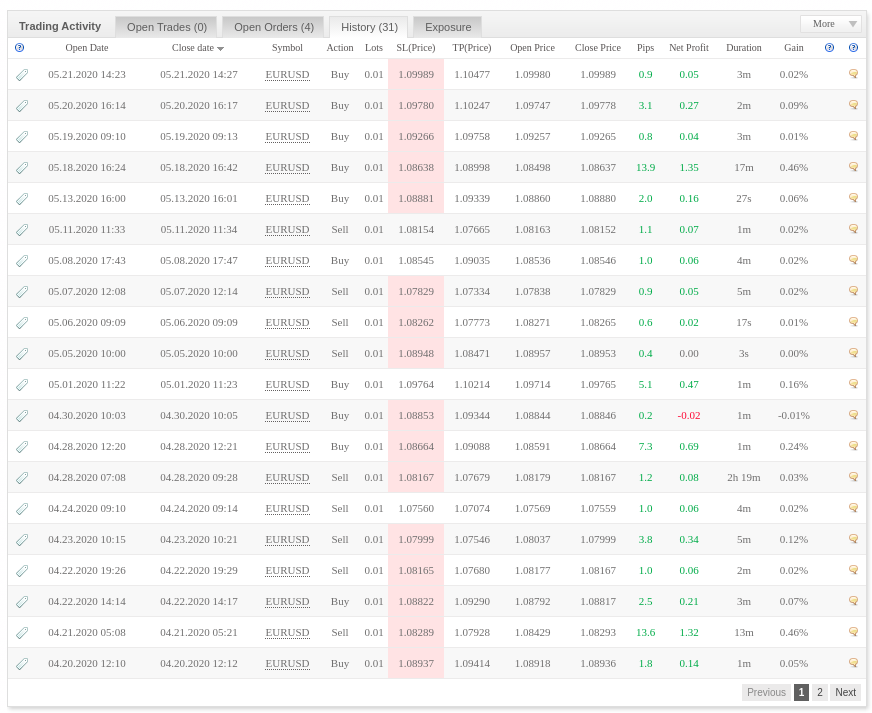Image resolution: width=872 pixels, height=713 pixels.
Task: Sort by Lots column header
Action: [x=374, y=48]
